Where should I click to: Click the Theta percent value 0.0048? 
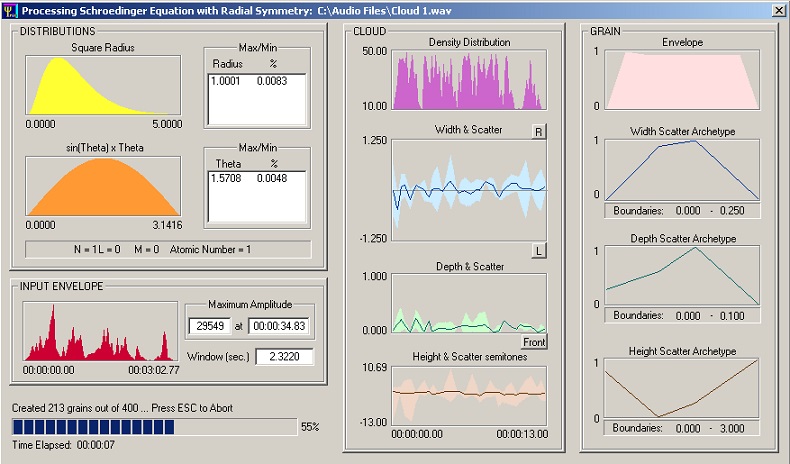click(272, 178)
